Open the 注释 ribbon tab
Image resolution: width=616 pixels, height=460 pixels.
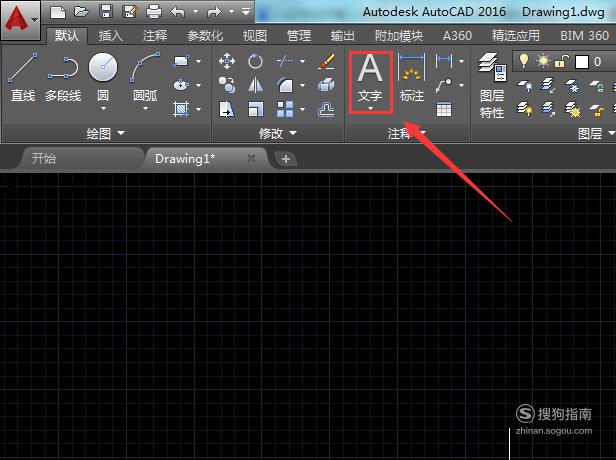coord(155,36)
